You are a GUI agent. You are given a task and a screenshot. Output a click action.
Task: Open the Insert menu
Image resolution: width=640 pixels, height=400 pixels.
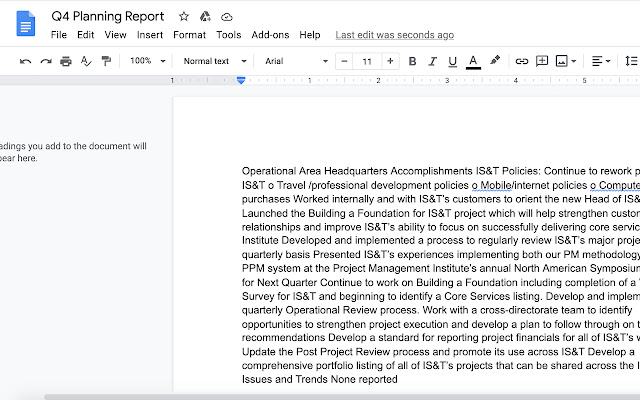click(150, 35)
